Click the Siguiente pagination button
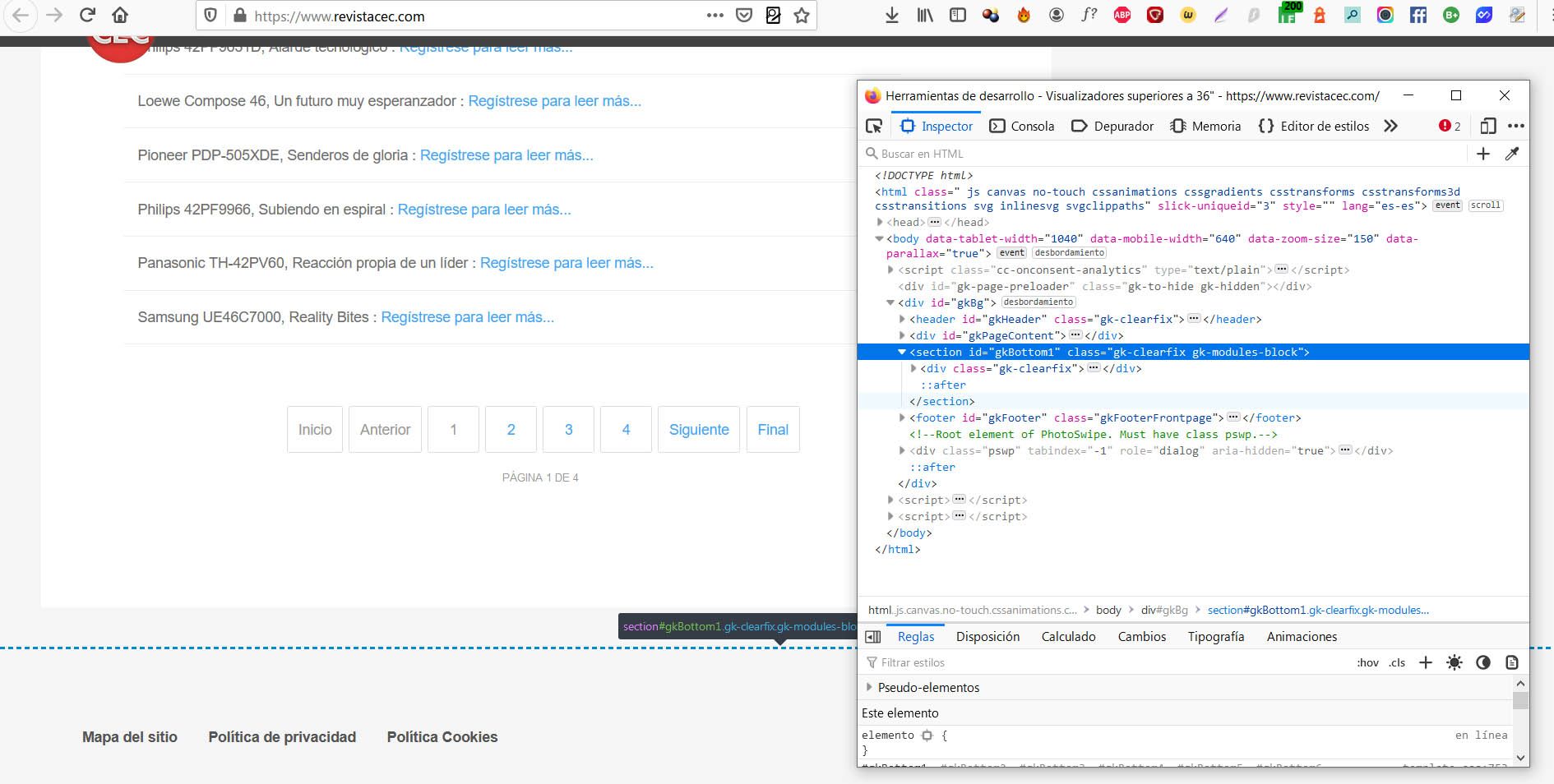This screenshot has height=784, width=1554. [x=699, y=429]
